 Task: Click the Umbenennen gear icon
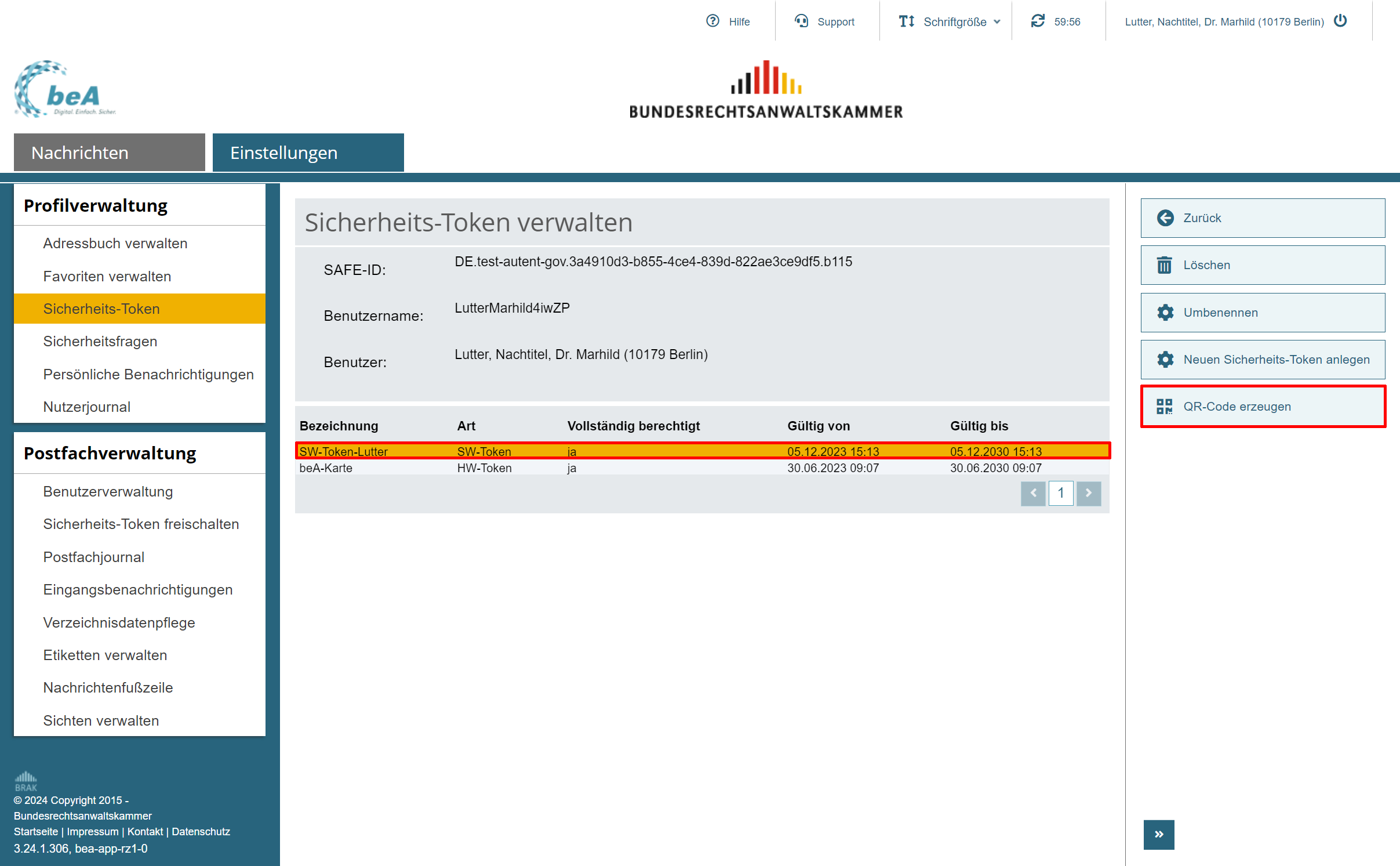[x=1165, y=313]
